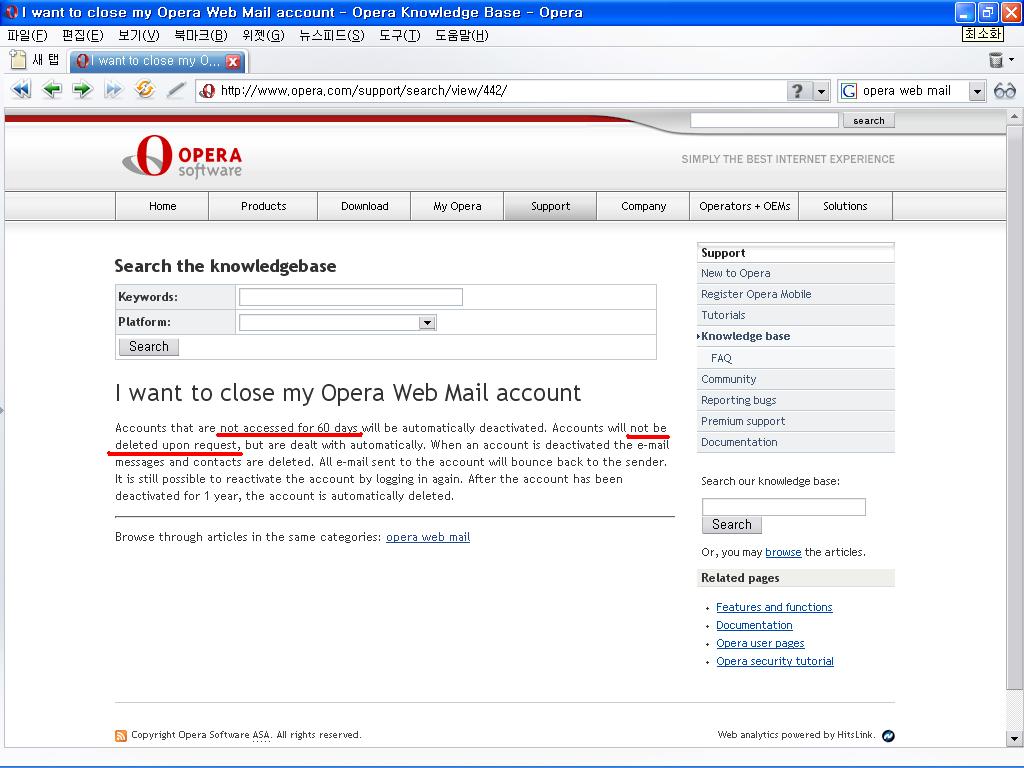The height and width of the screenshot is (768, 1024).
Task: Click in the Keywords input field
Action: 351,297
